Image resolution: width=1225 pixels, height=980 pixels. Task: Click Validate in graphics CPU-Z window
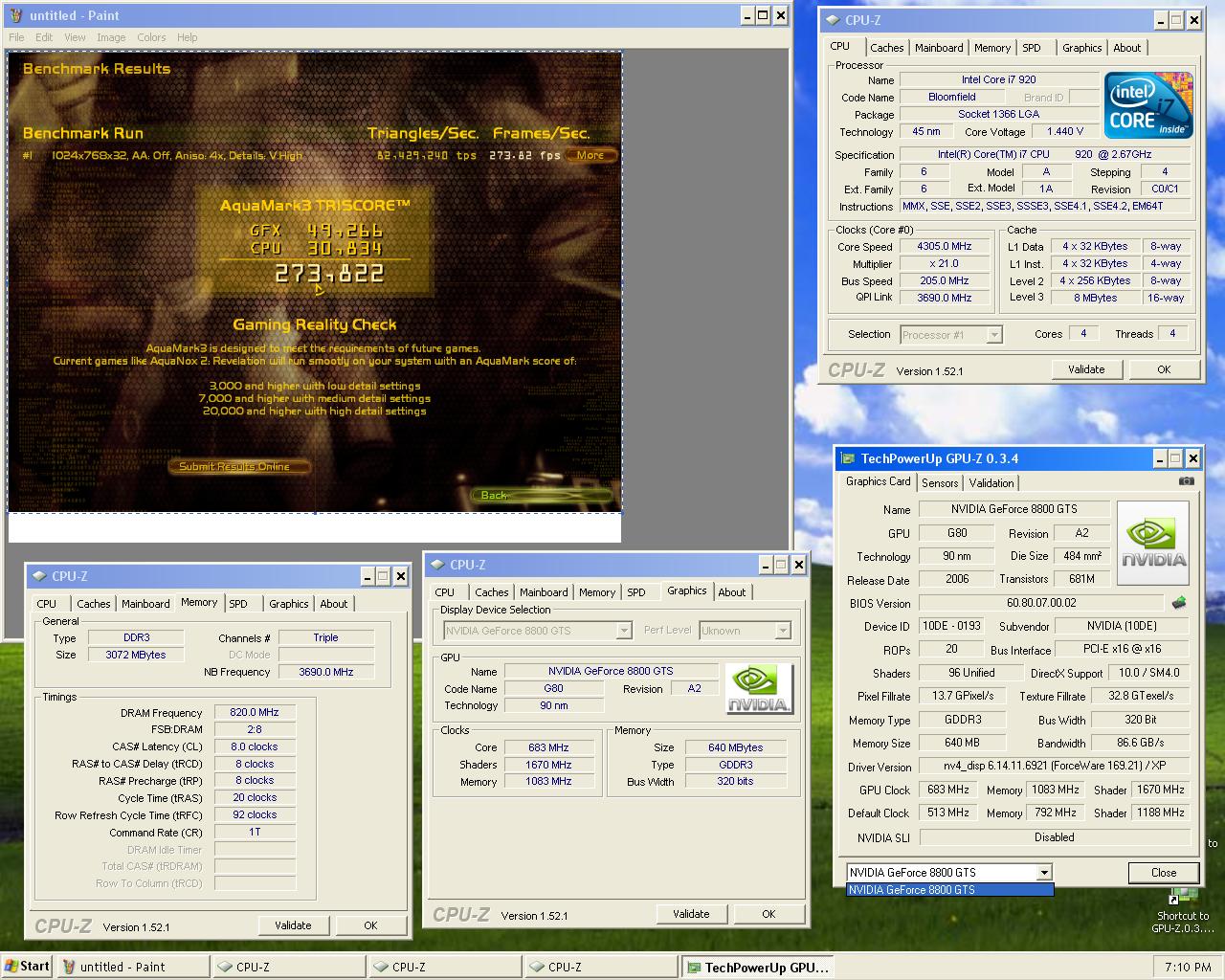pos(691,914)
